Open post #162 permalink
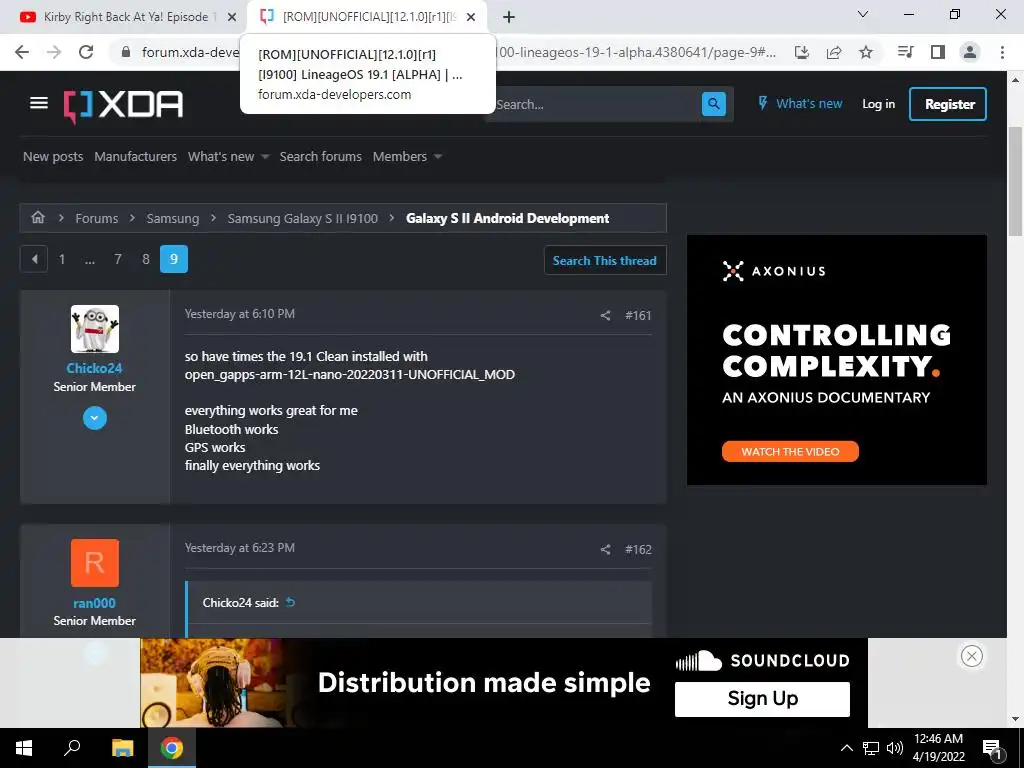The height and width of the screenshot is (768, 1024). coord(638,550)
